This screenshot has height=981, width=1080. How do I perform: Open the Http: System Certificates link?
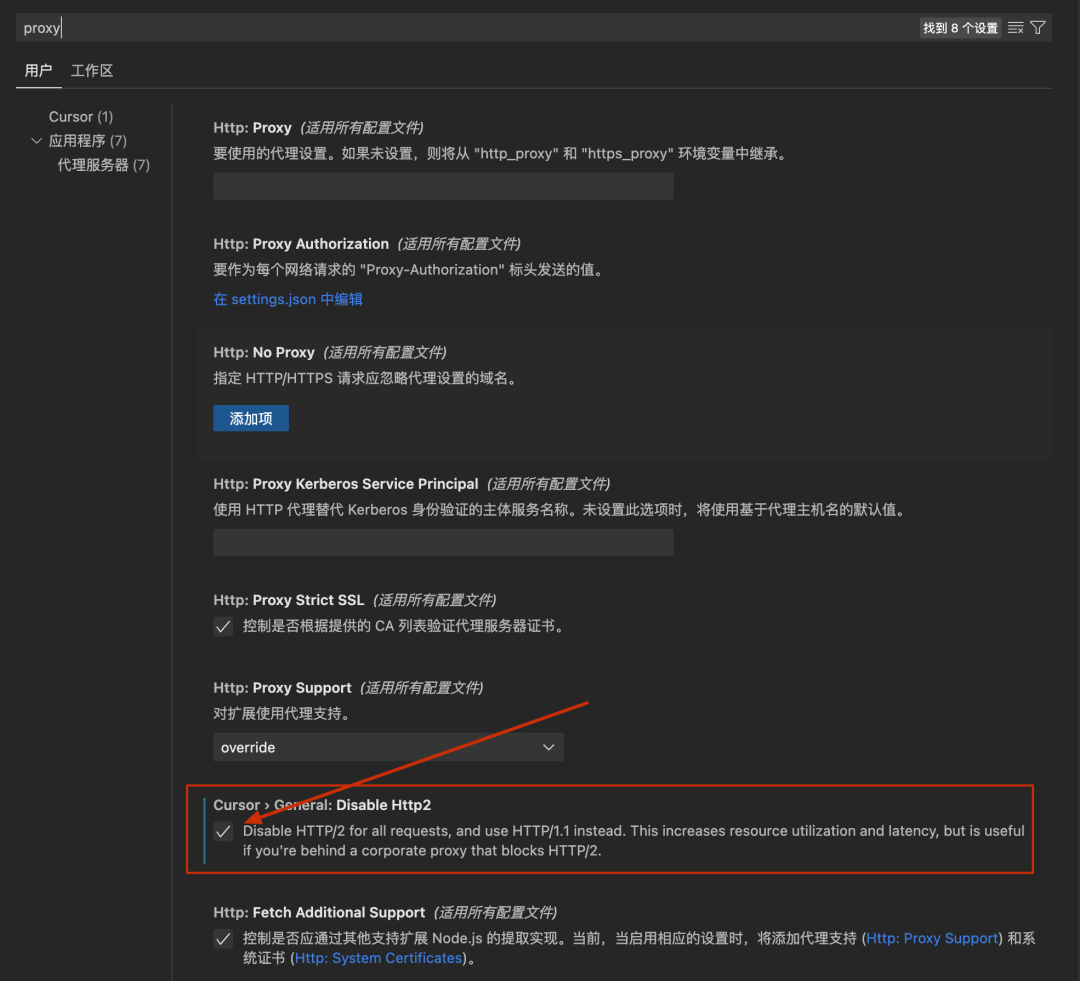pyautogui.click(x=377, y=957)
